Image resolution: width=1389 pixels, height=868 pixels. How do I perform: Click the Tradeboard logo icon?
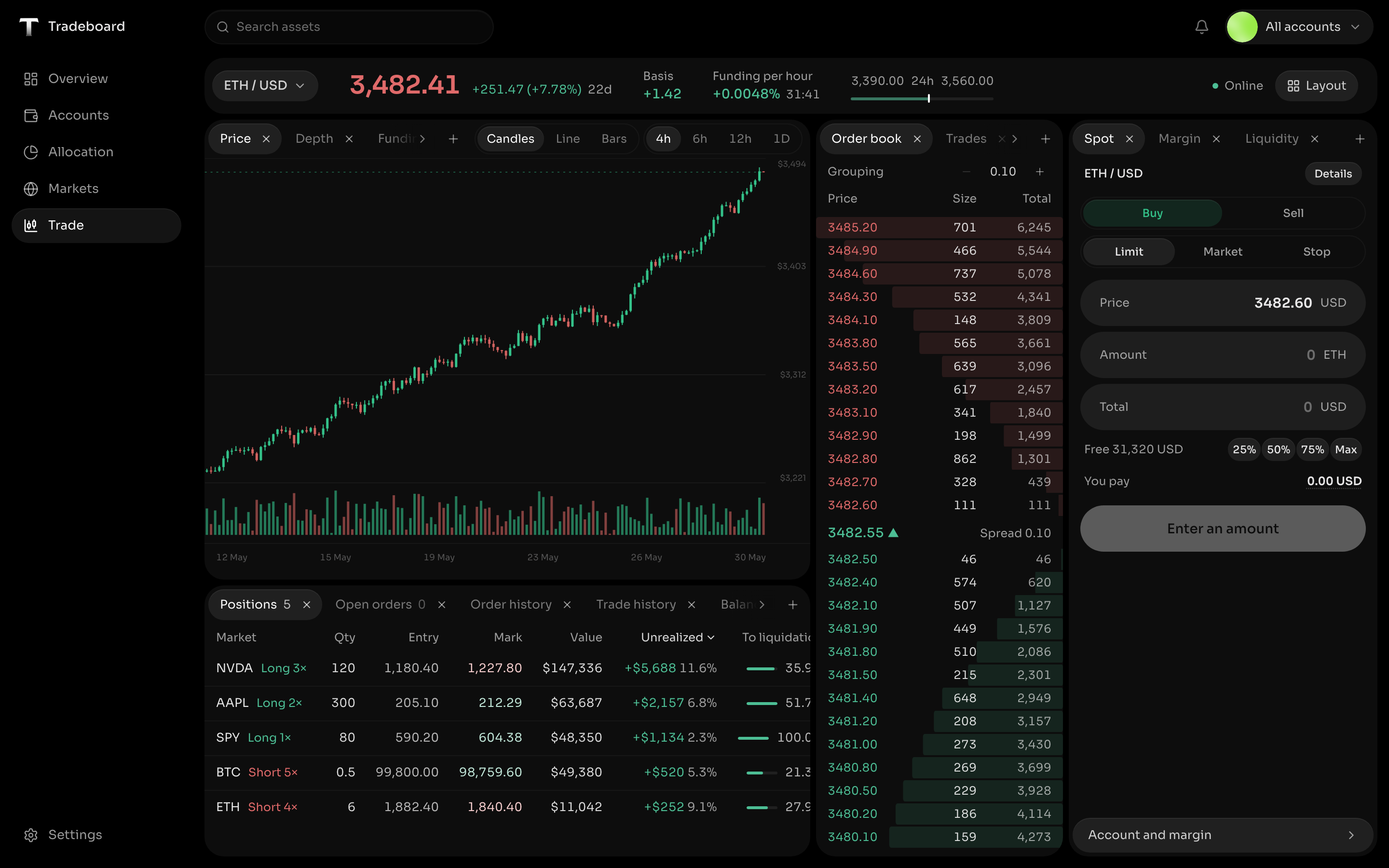(29, 27)
